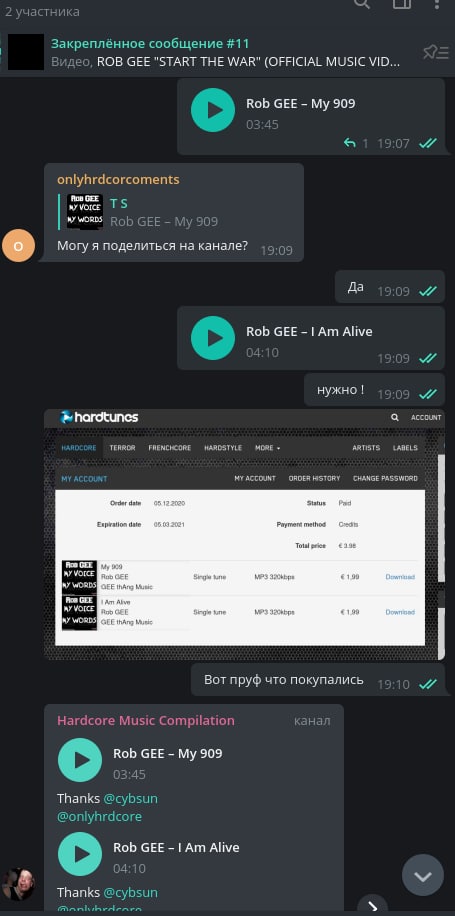Screen dimensions: 455x916
Task: Play first outgoing Rob GEE – My 909 audio
Action: click(213, 110)
